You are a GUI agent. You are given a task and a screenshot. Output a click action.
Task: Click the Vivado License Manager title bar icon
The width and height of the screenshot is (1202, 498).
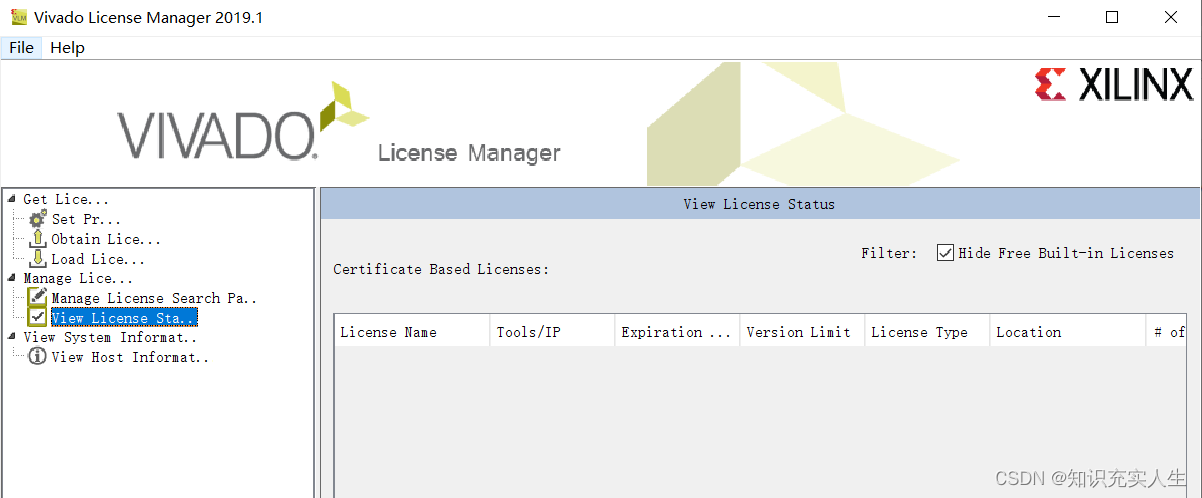19,18
